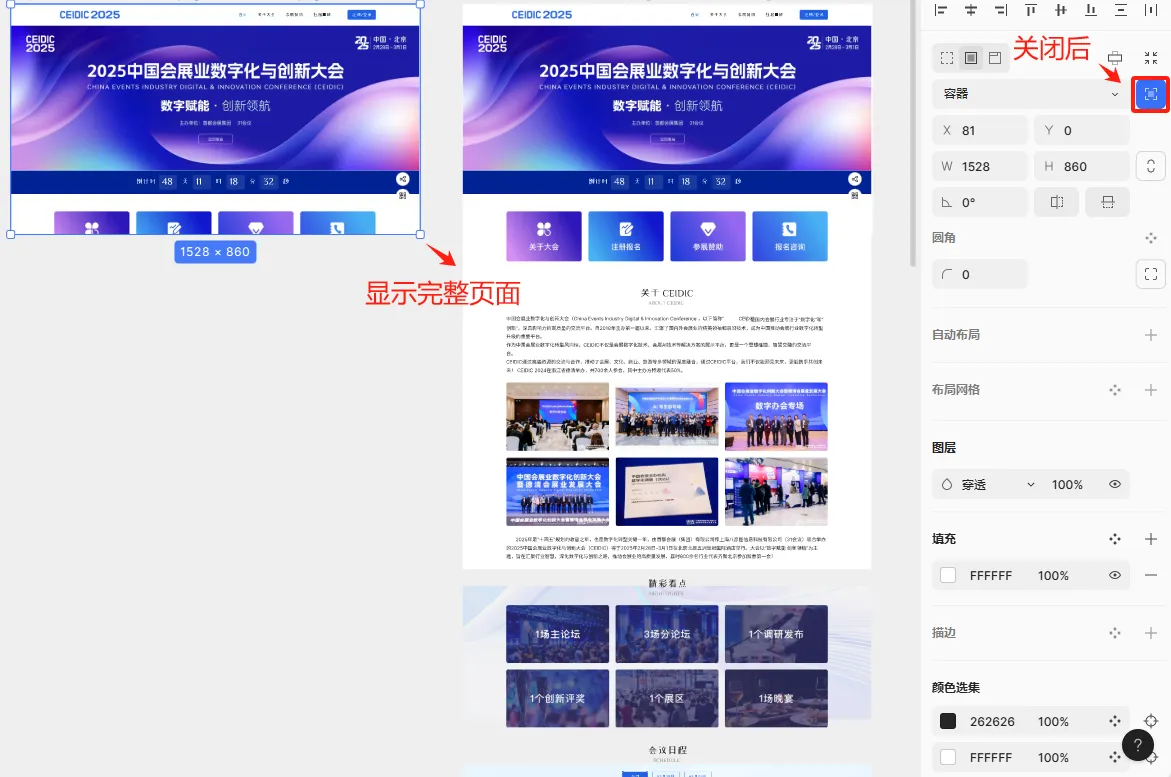Open the 穿透 blend mode dropdown
Screen dimensions: 1171x777
(987, 484)
